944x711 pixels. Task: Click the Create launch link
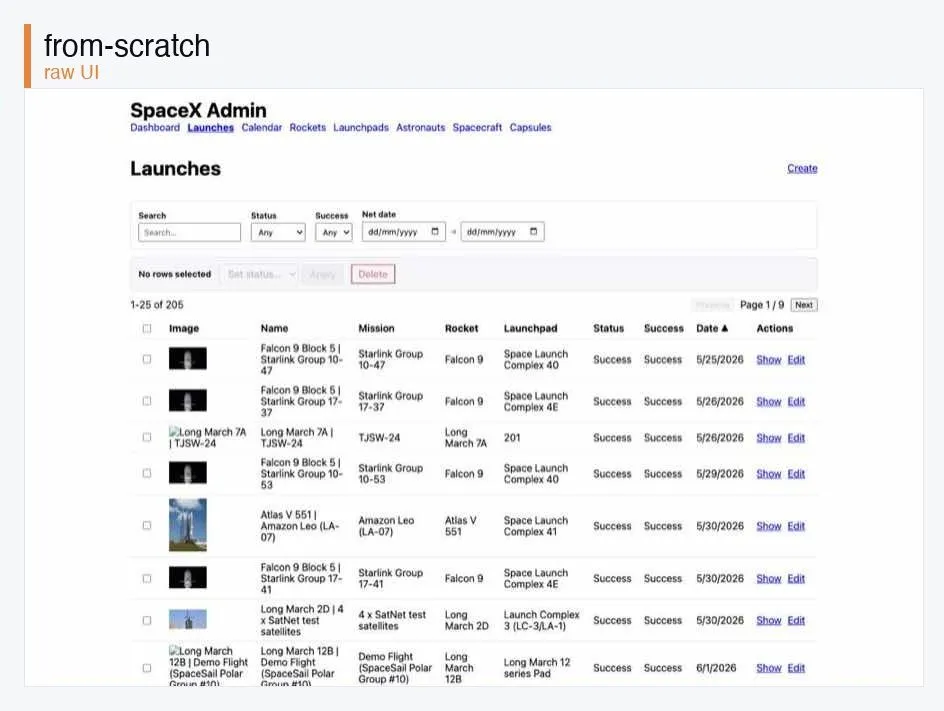click(803, 169)
